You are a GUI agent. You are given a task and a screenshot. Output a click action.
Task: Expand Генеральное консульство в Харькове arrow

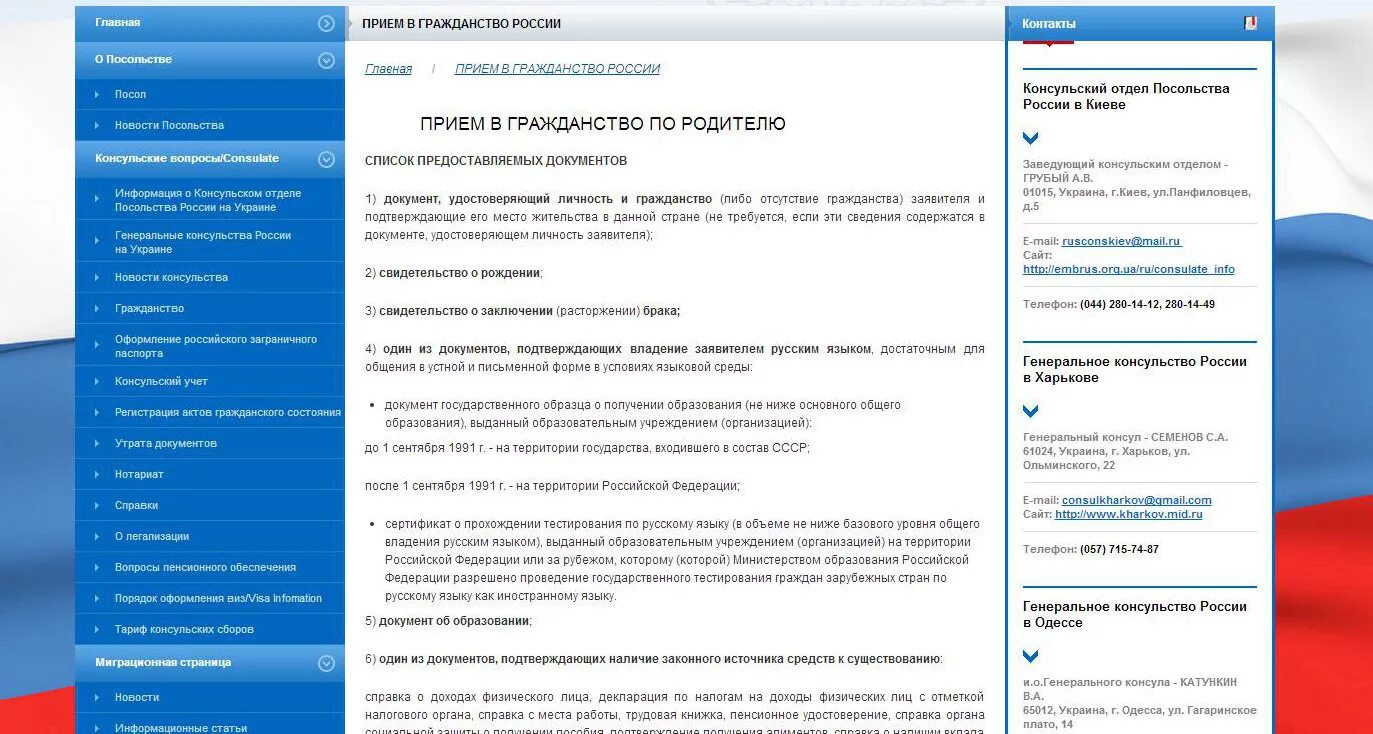coord(1031,411)
